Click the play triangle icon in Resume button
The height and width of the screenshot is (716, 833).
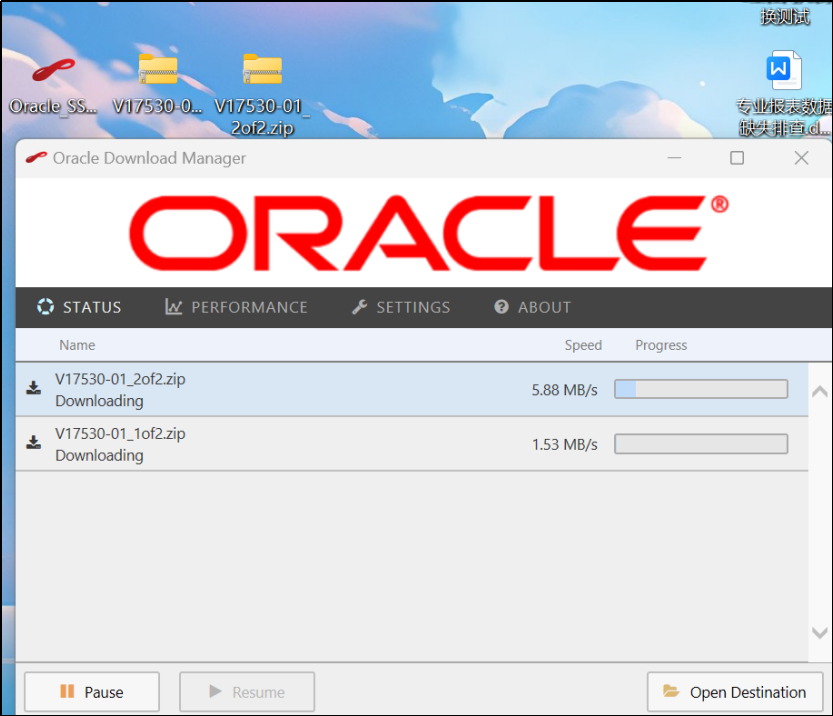[x=215, y=691]
